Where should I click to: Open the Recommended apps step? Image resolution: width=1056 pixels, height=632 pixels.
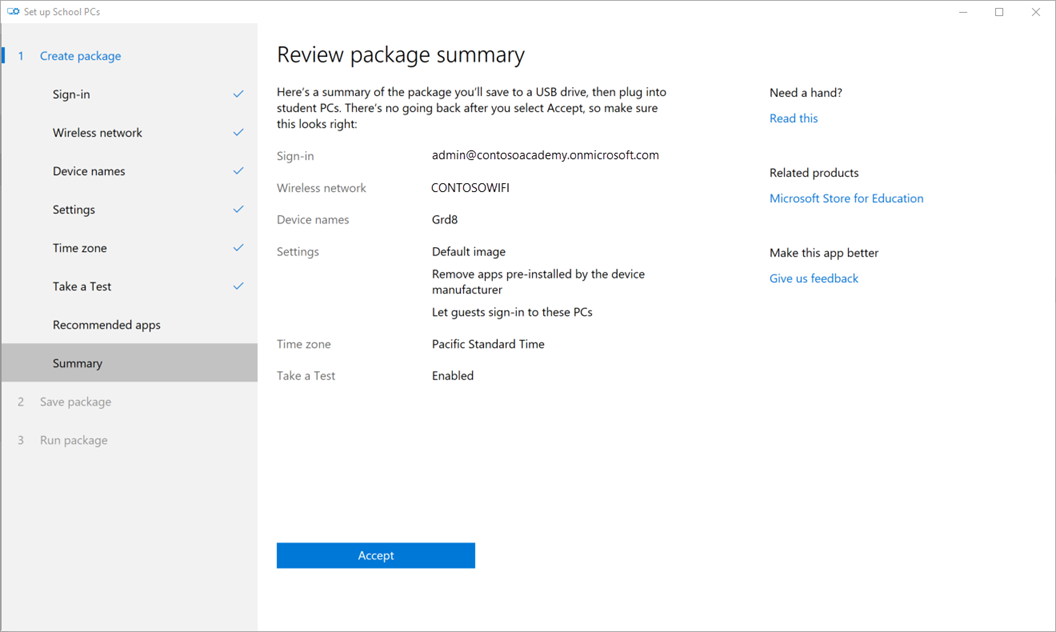[106, 325]
